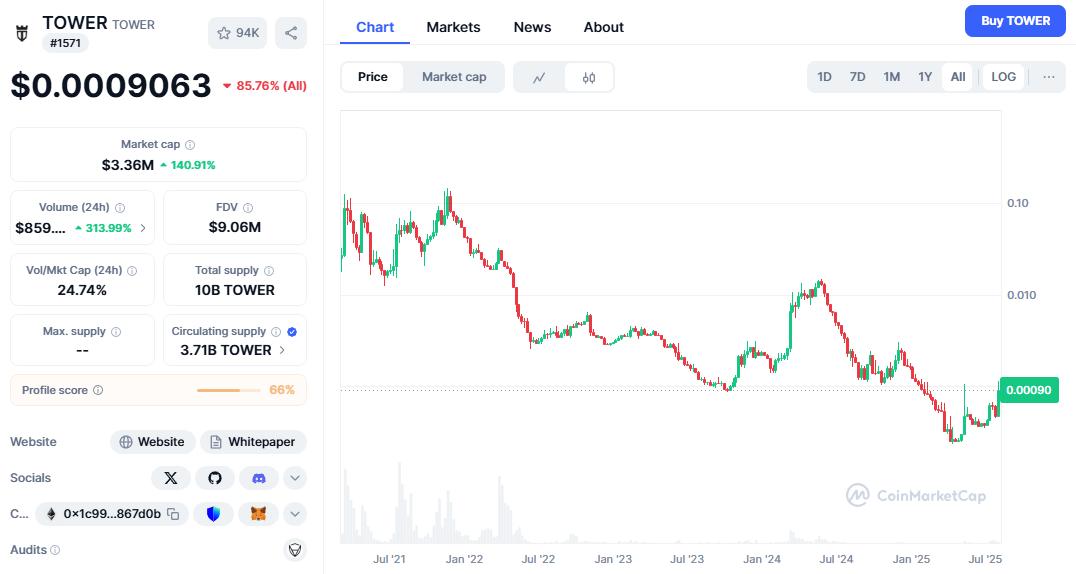Select Market cap chart mode

tap(454, 77)
